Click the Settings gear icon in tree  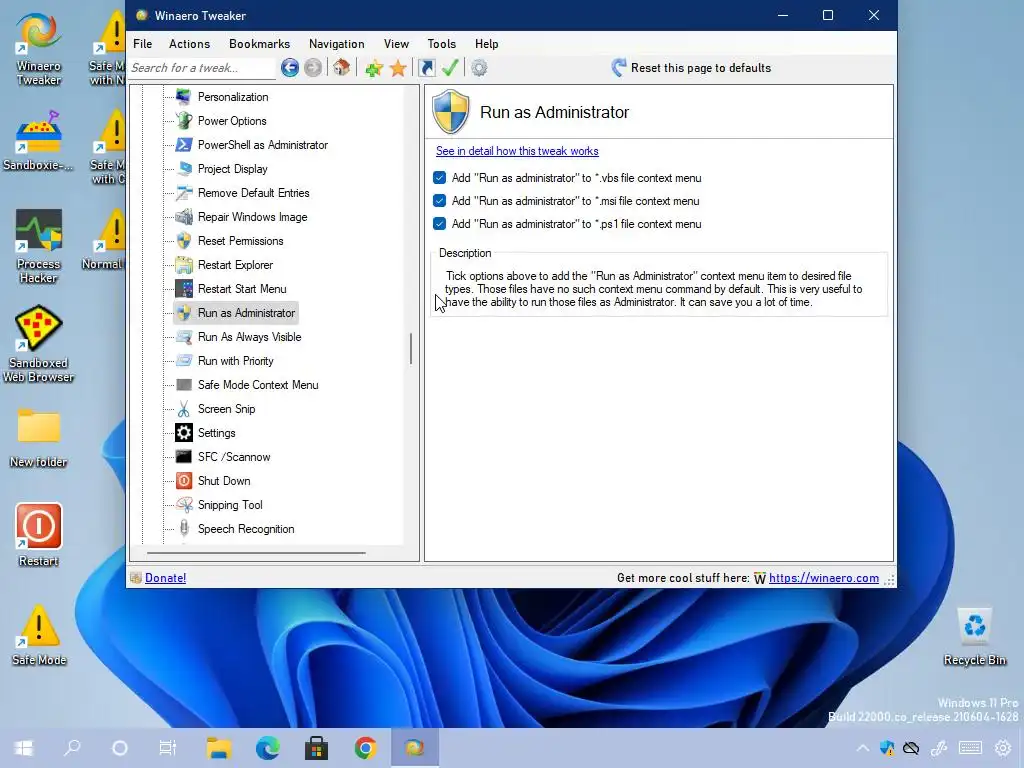coord(184,433)
